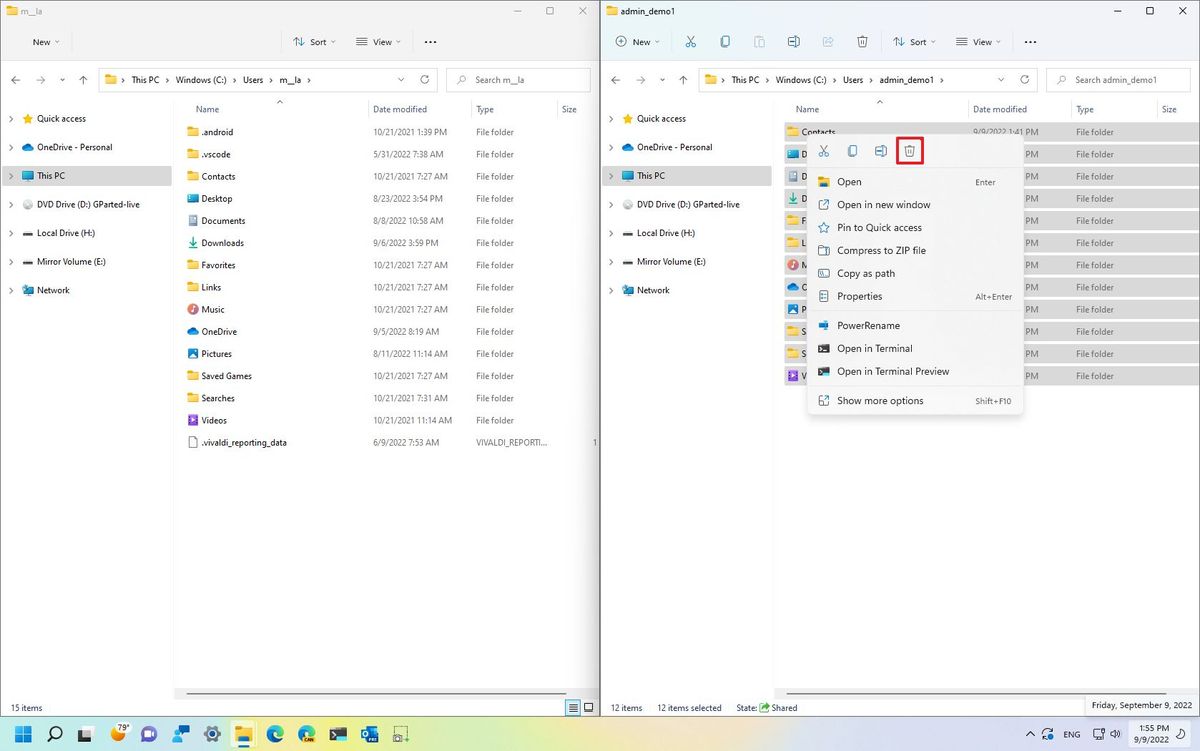This screenshot has height=751, width=1200.
Task: Open the New dropdown in admin_demo1 window
Action: click(x=637, y=41)
